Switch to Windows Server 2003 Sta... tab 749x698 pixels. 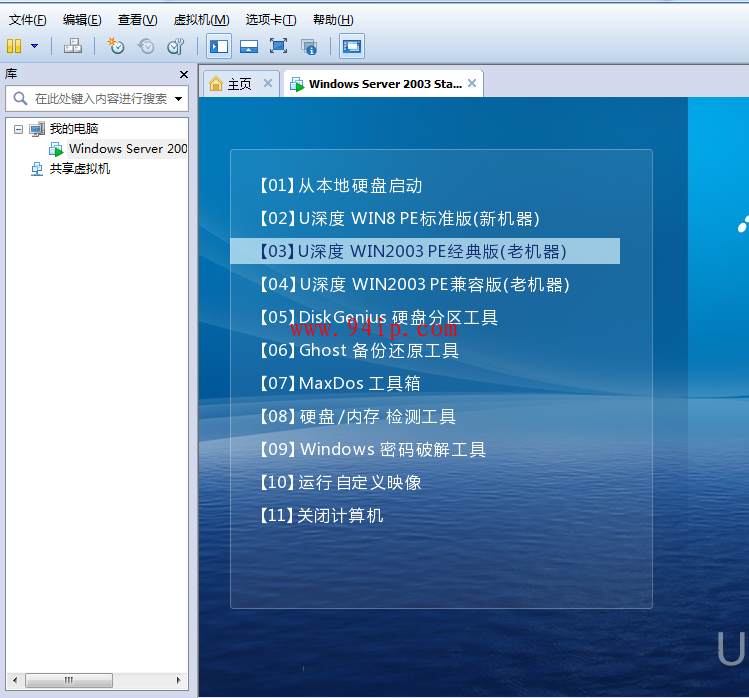(385, 84)
